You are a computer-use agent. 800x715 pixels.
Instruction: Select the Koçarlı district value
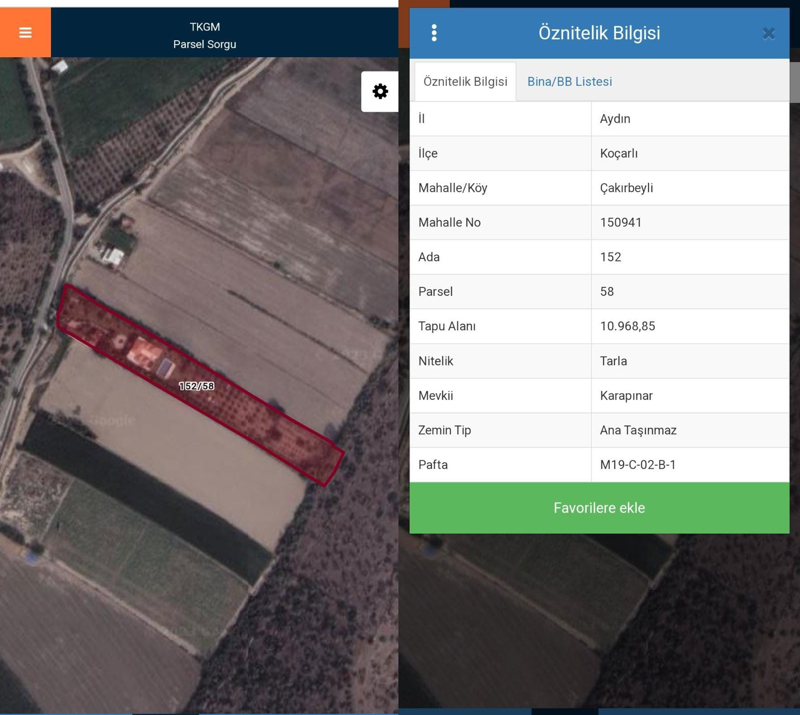[619, 153]
